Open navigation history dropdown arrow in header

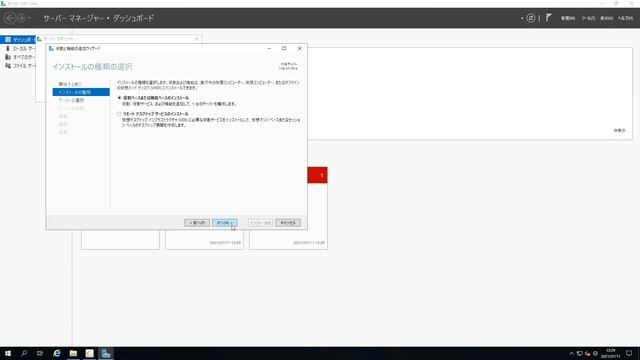pyautogui.click(x=29, y=18)
